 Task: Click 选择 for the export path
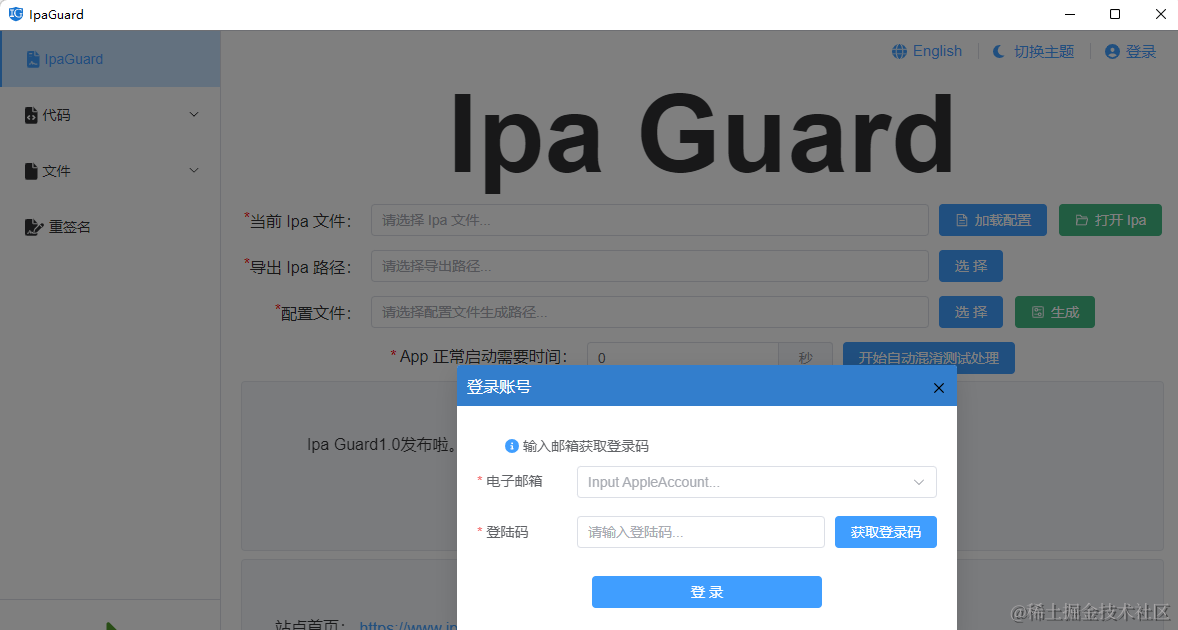(x=971, y=266)
